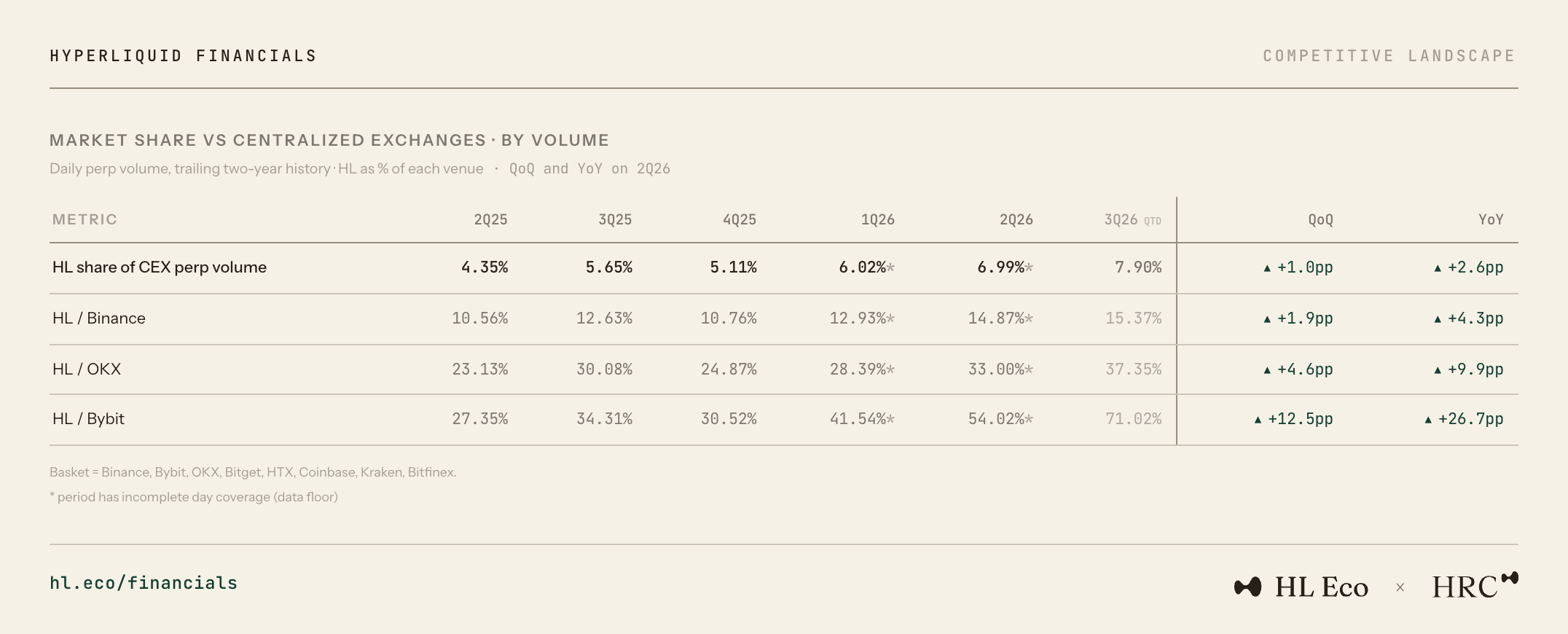Click the Hyperliquid Financials title
1568x634 pixels.
click(x=183, y=56)
